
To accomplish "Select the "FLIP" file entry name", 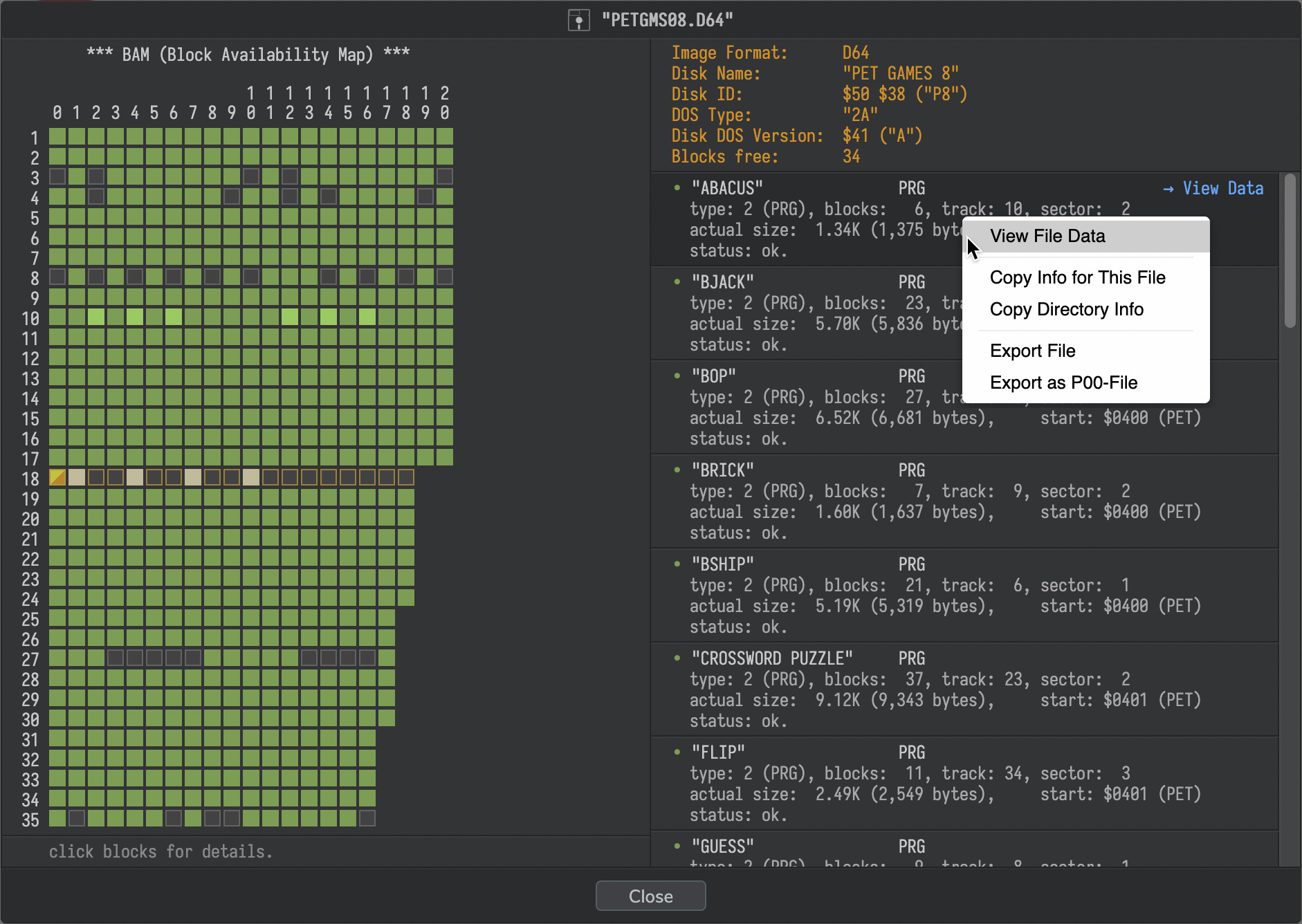I will pyautogui.click(x=718, y=753).
